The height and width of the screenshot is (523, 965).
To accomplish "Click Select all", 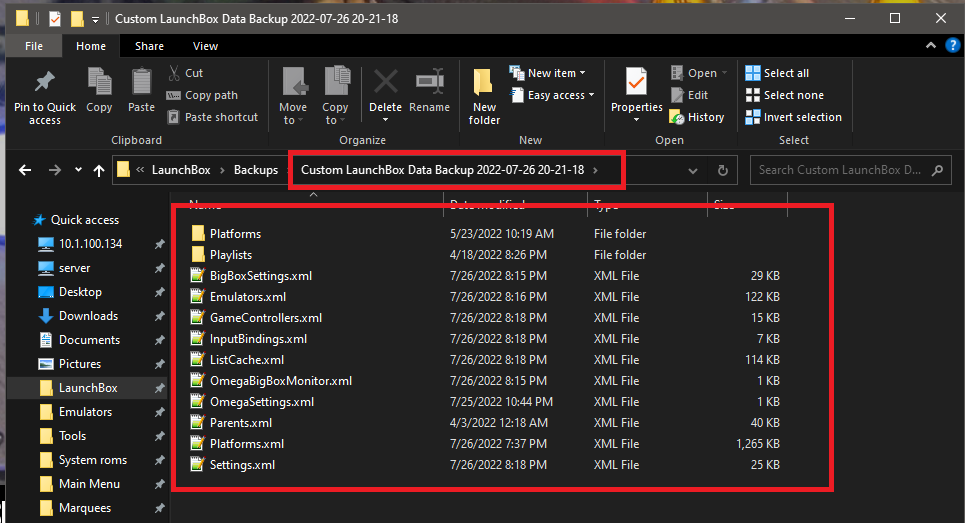I will (x=777, y=73).
